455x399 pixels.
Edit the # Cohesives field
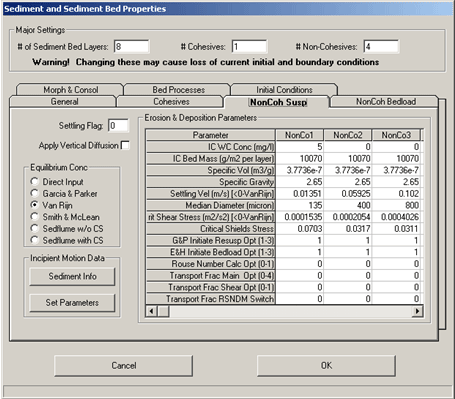pos(249,47)
